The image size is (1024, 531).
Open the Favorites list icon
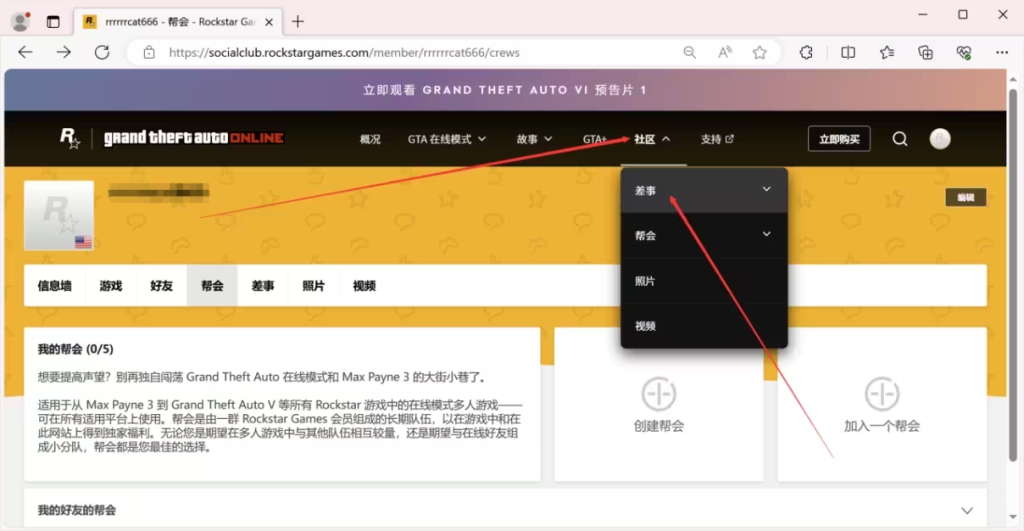886,52
